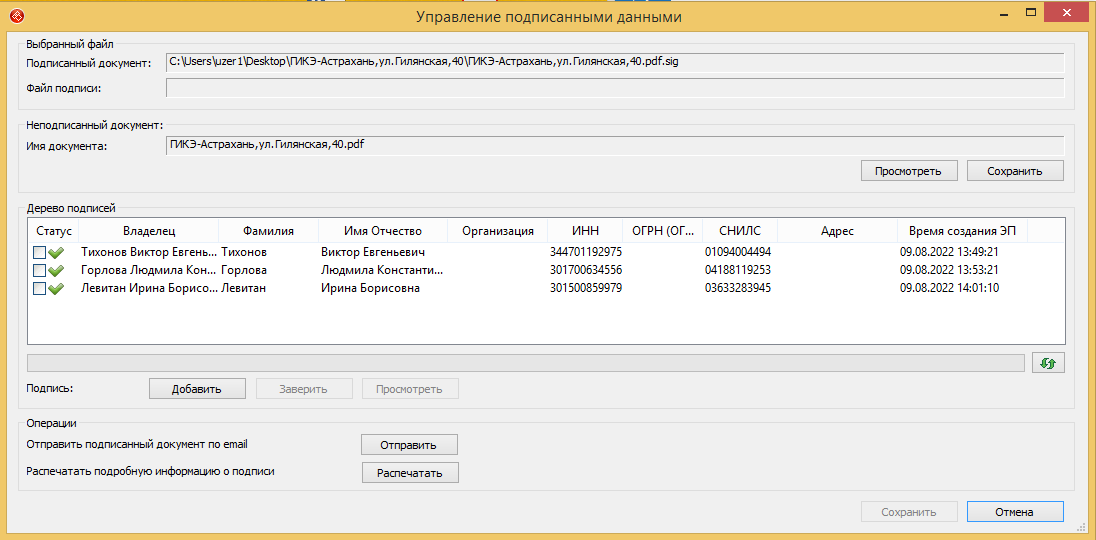This screenshot has width=1096, height=540.
Task: Sort by Время создания ЭП column
Action: [962, 231]
